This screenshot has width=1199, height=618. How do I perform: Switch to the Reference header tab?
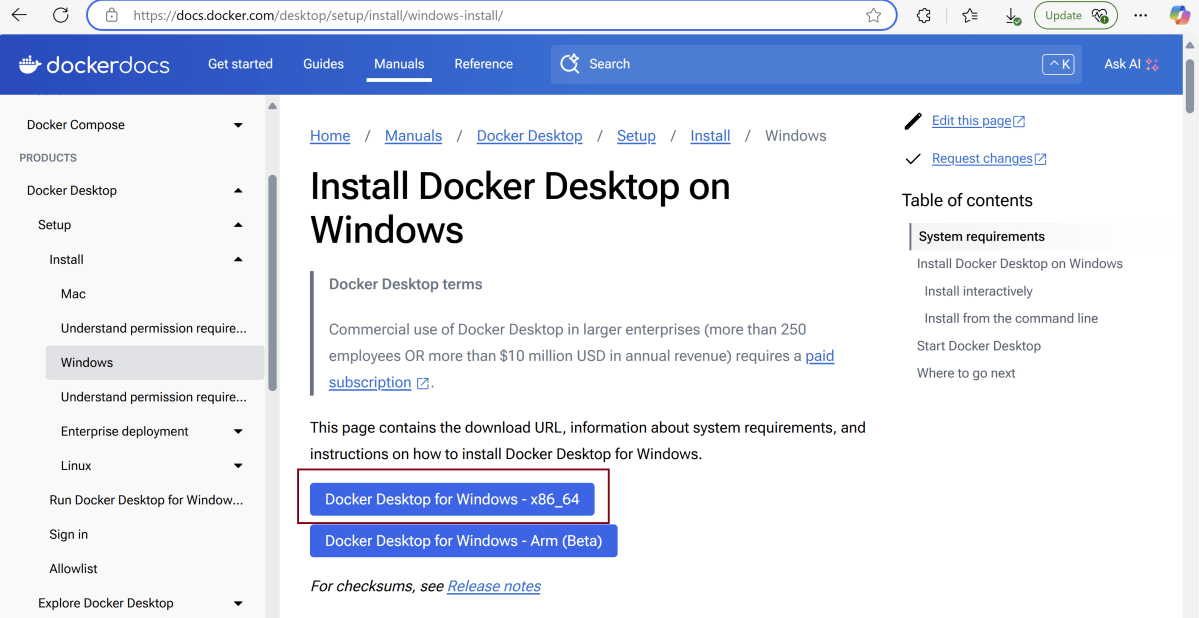483,64
